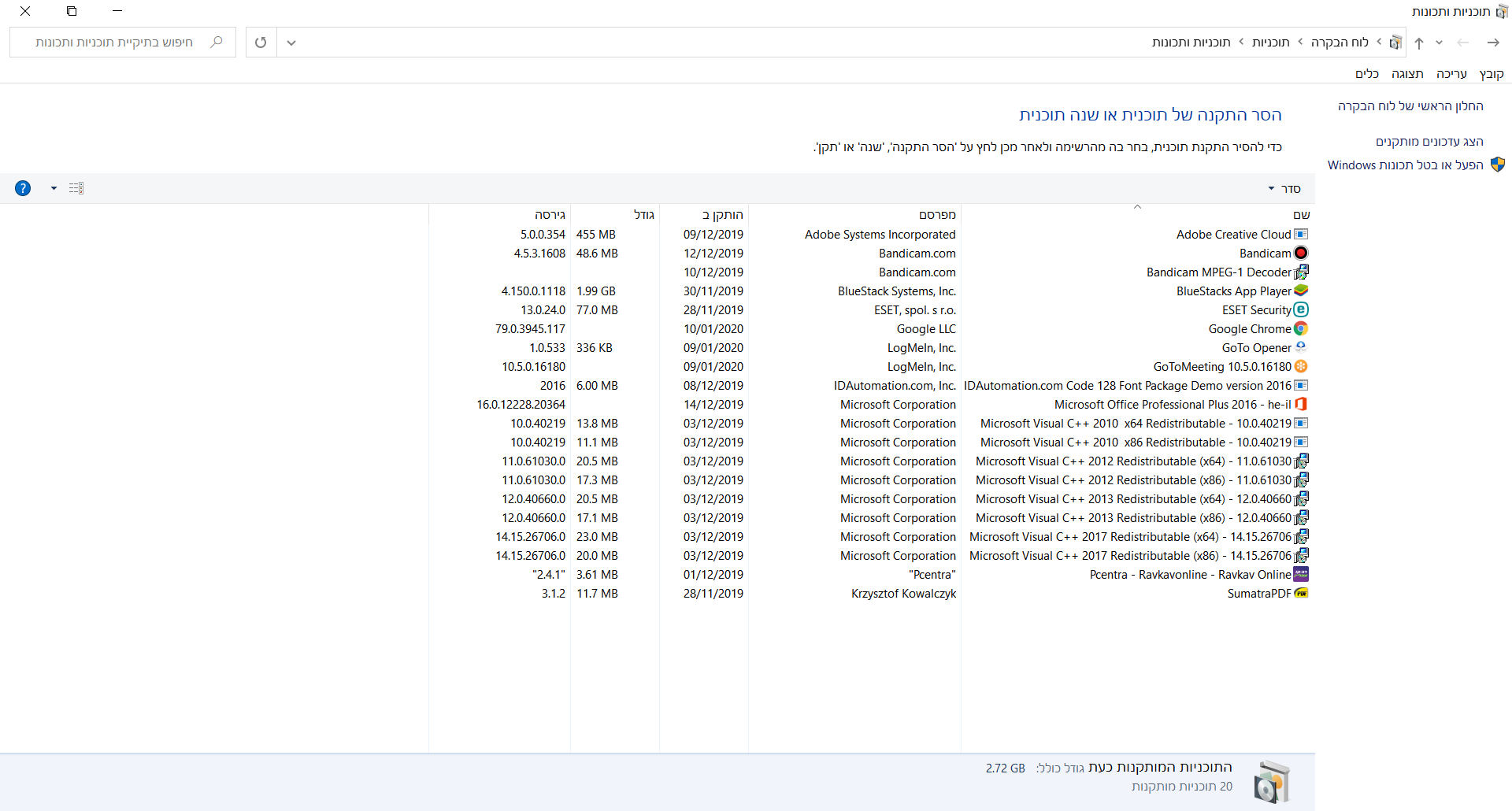This screenshot has width=1512, height=811.
Task: Expand the chevron before לוח הבקרה breadcrumb
Action: tap(1379, 42)
